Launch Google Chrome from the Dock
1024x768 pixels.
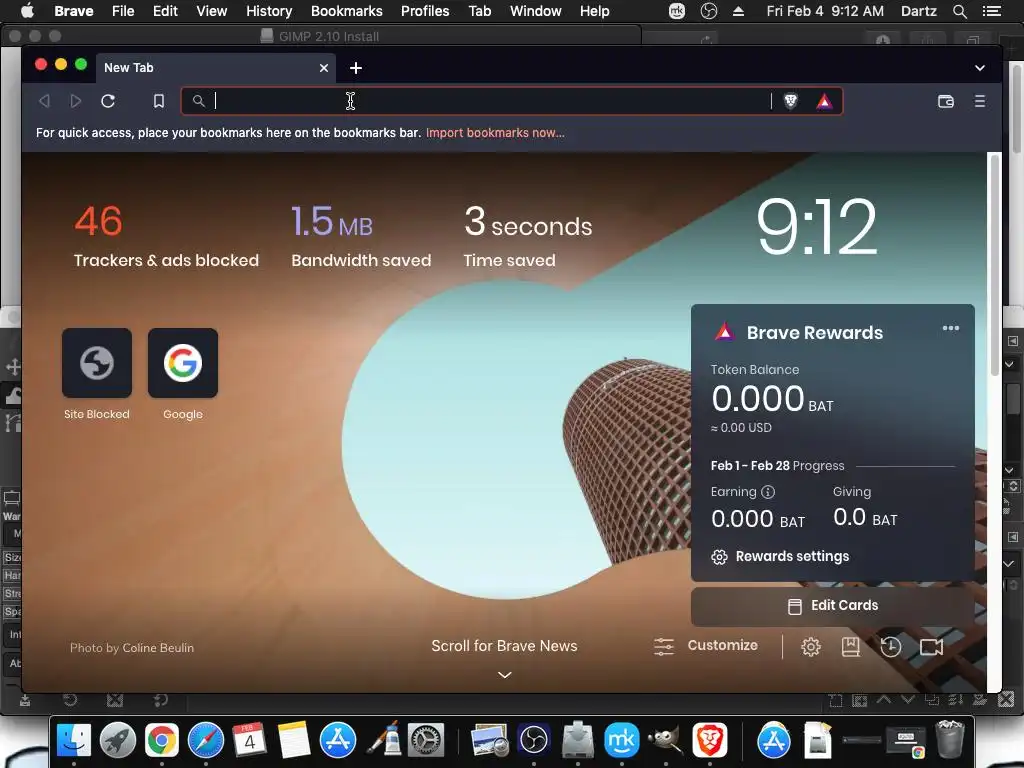coord(162,740)
